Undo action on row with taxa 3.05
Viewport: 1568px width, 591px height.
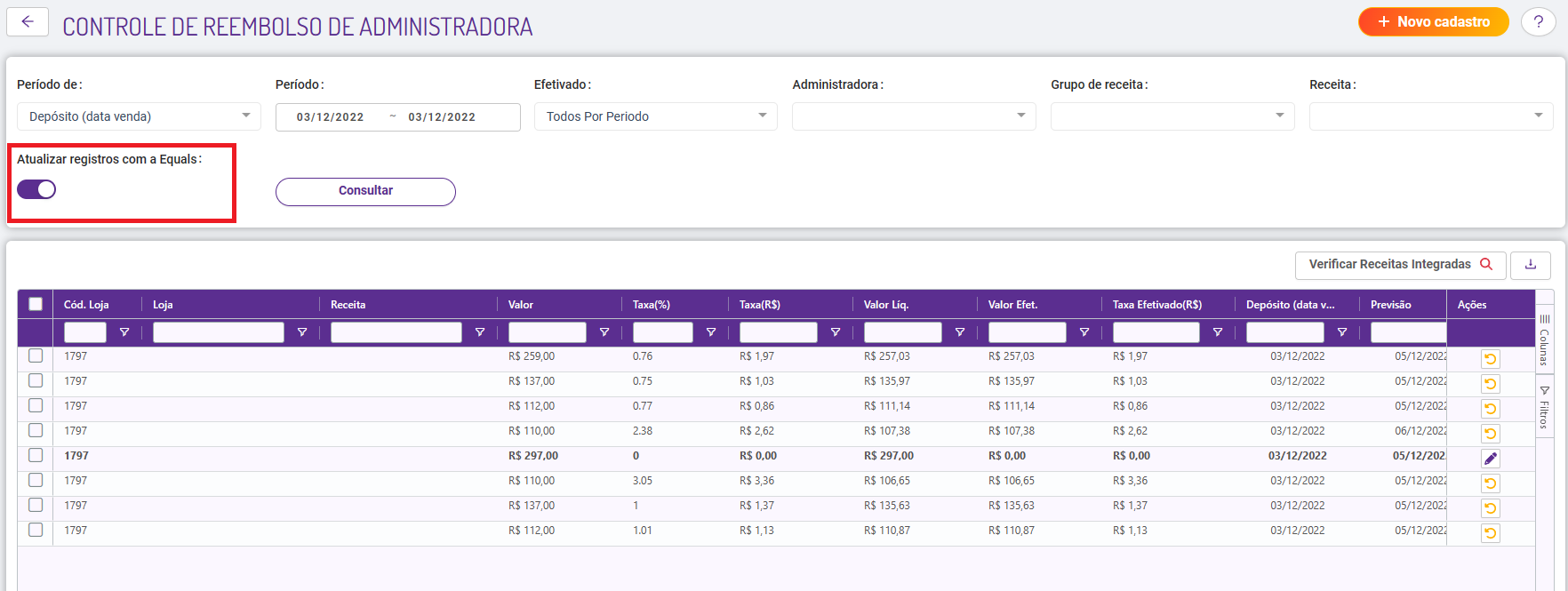(1491, 483)
